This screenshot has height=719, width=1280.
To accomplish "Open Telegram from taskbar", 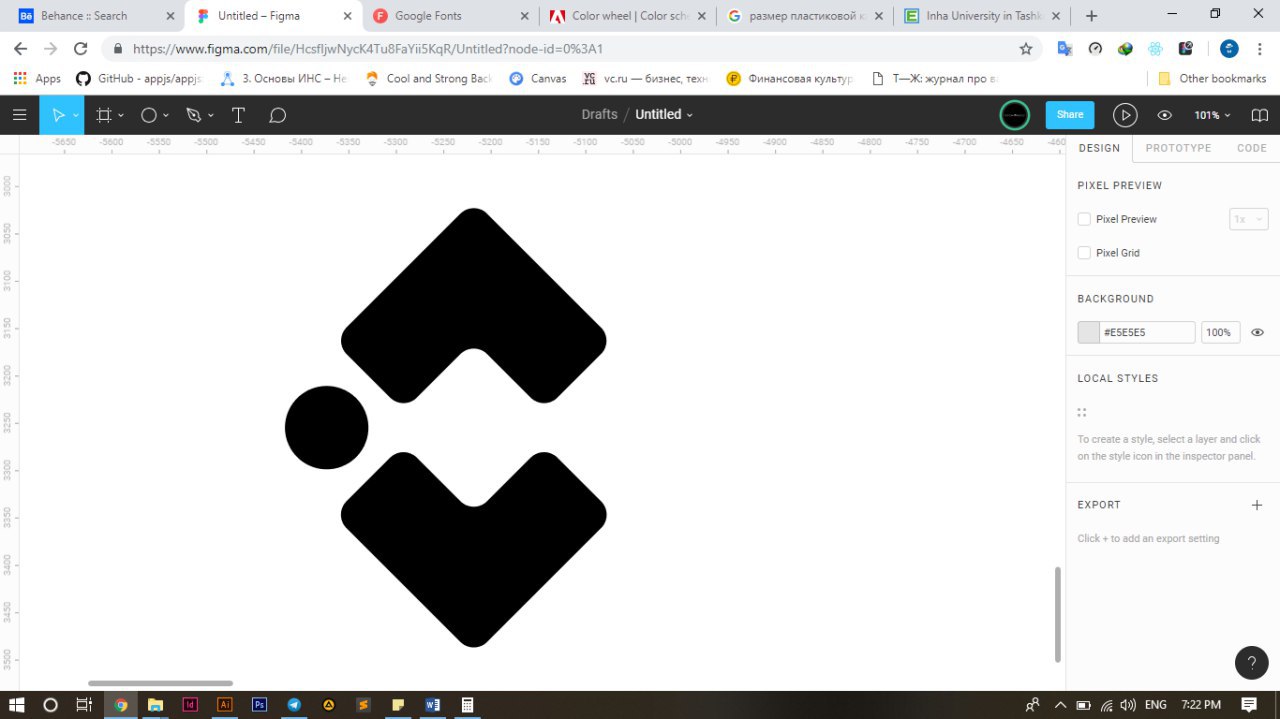I will click(294, 704).
